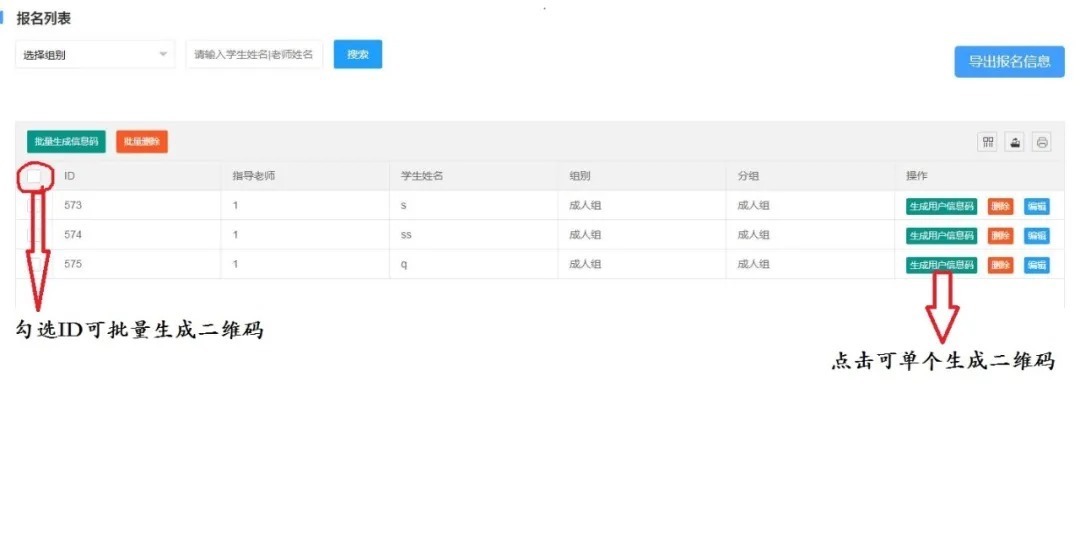Click the print table icon
Viewport: 1080px width, 554px height.
pyautogui.click(x=1041, y=142)
